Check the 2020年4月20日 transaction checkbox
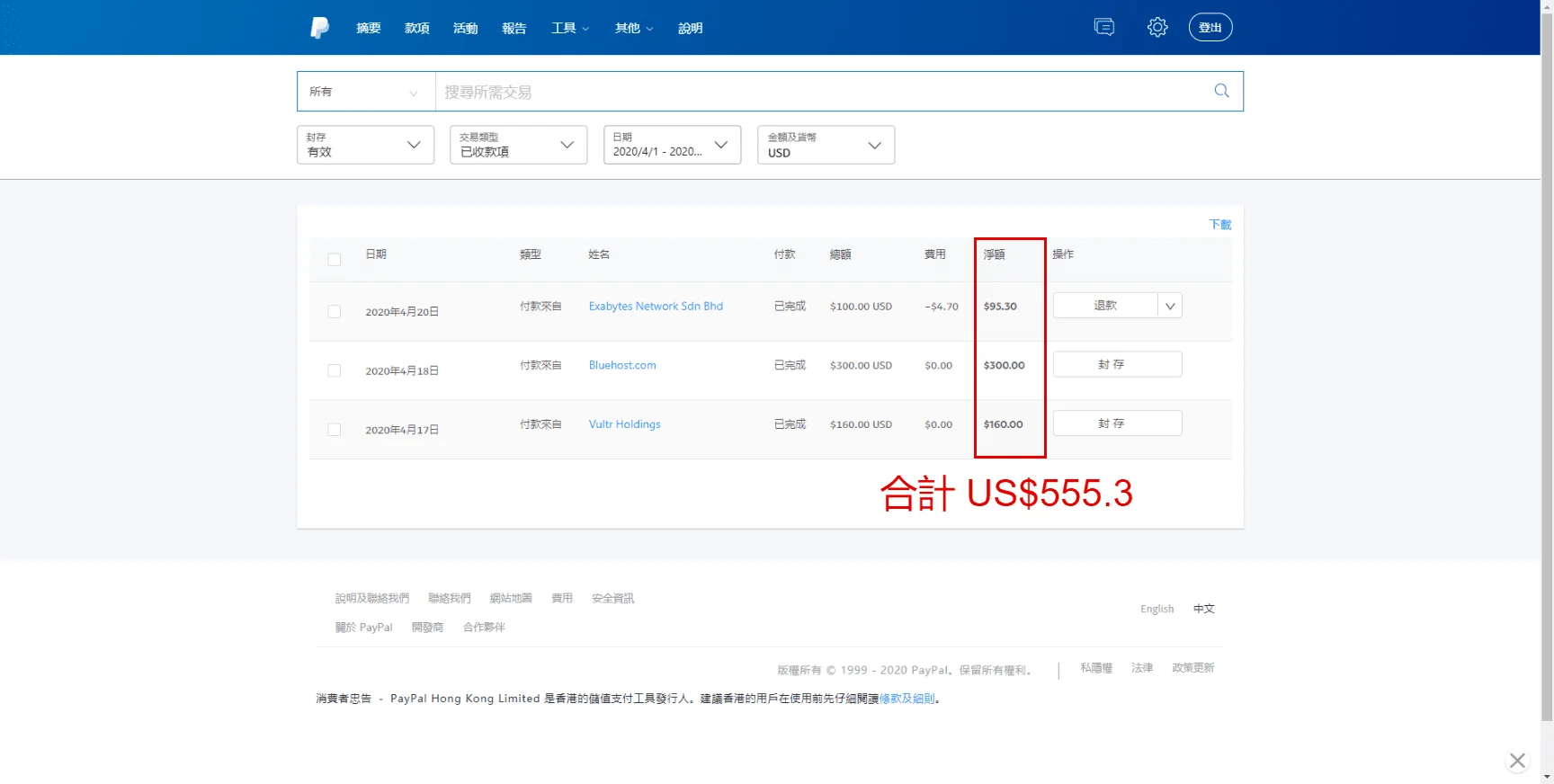Viewport: 1554px width, 784px height. point(335,311)
